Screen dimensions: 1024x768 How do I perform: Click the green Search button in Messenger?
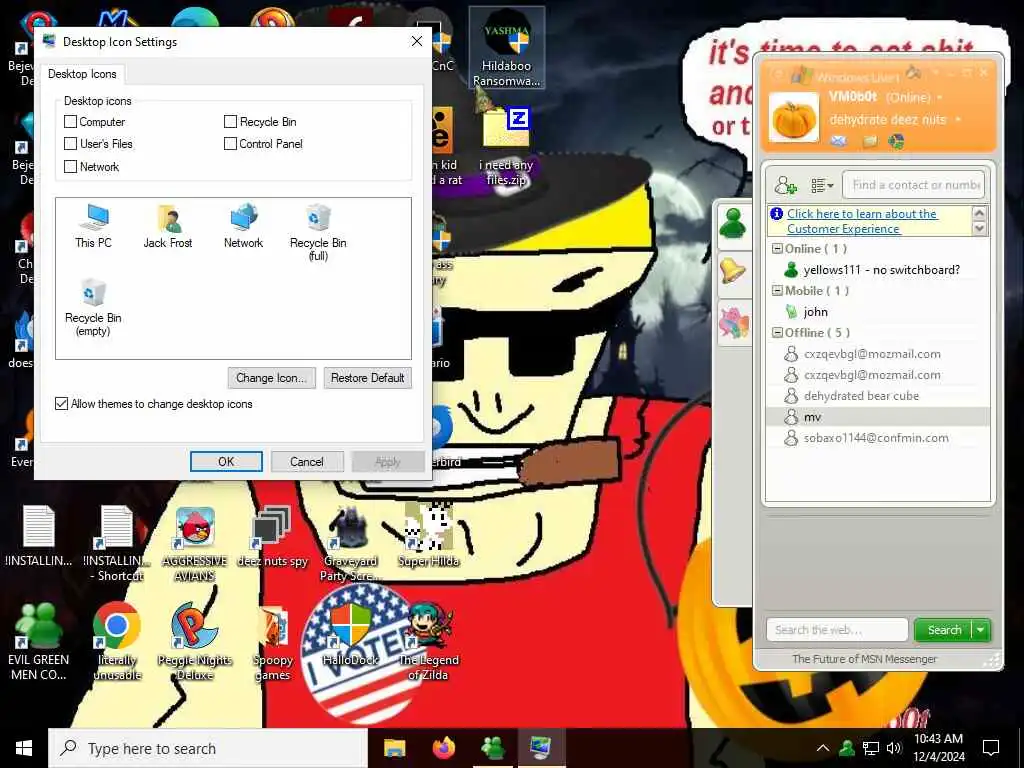pyautogui.click(x=944, y=630)
